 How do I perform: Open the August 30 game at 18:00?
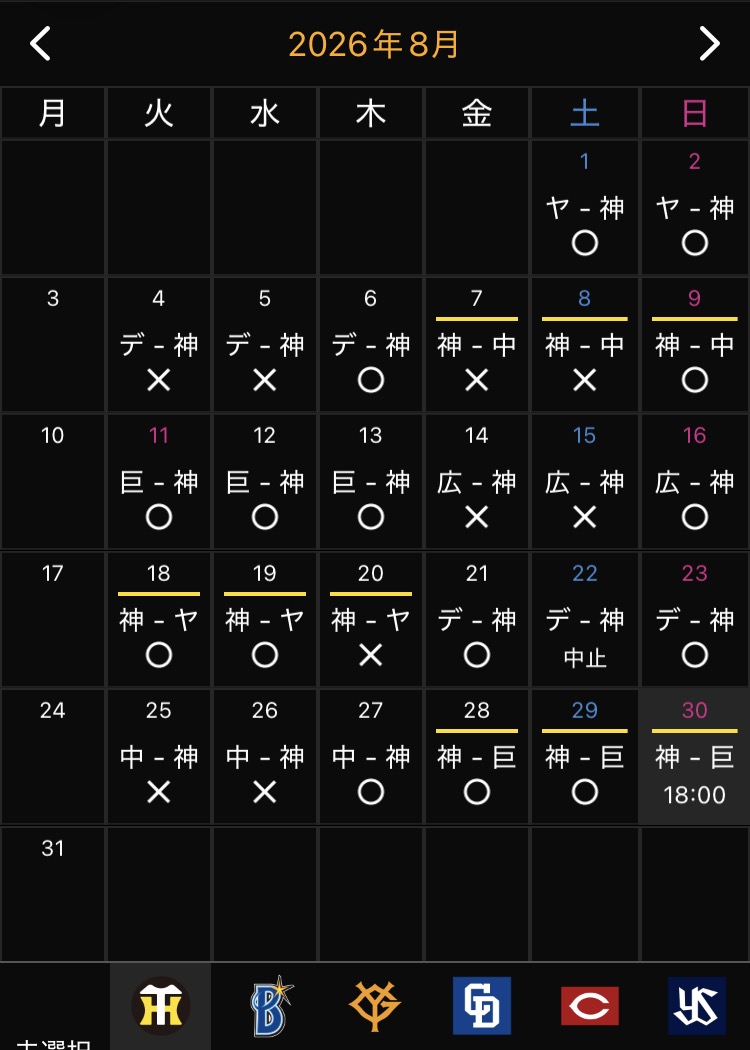click(694, 757)
